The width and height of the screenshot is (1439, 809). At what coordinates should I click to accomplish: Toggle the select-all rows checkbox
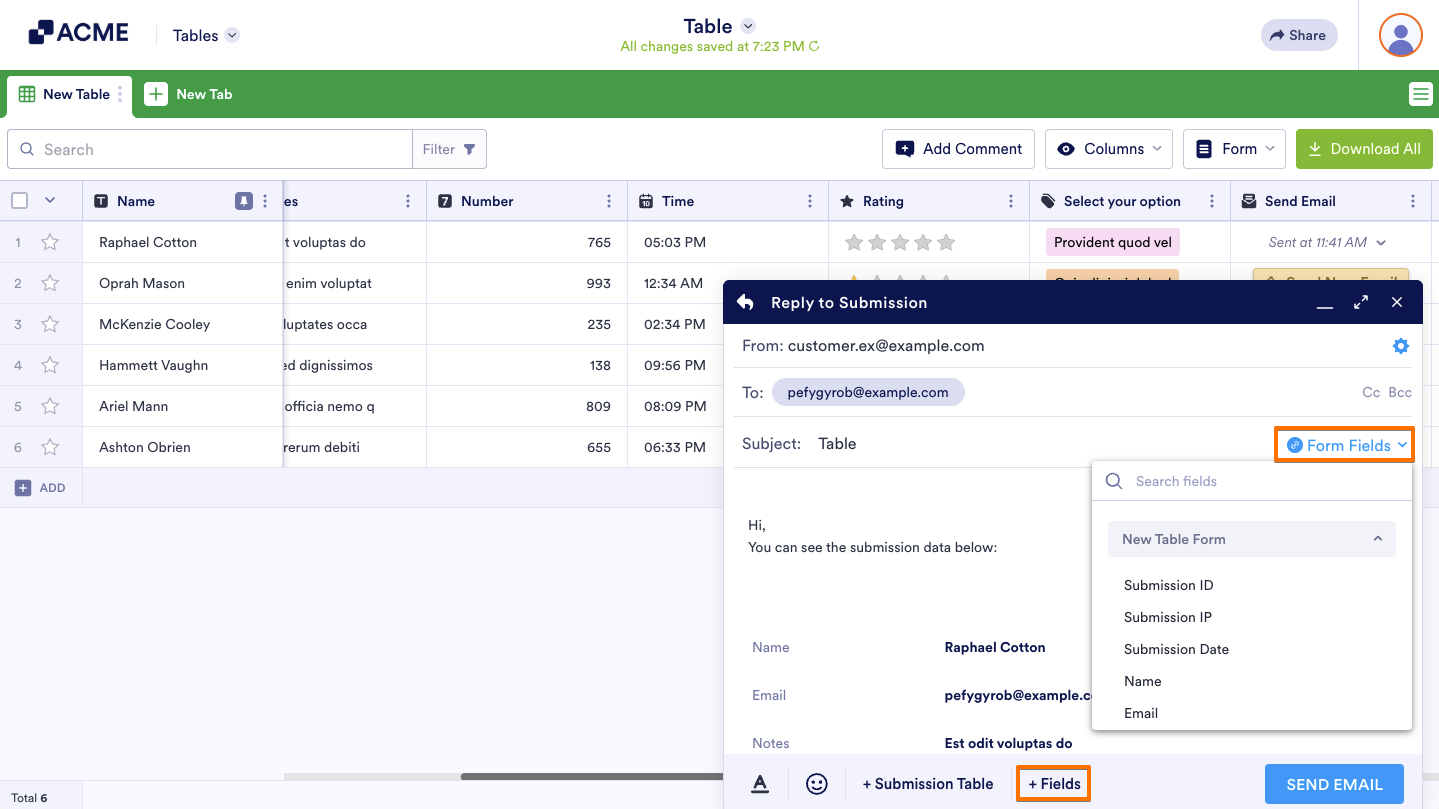point(20,201)
